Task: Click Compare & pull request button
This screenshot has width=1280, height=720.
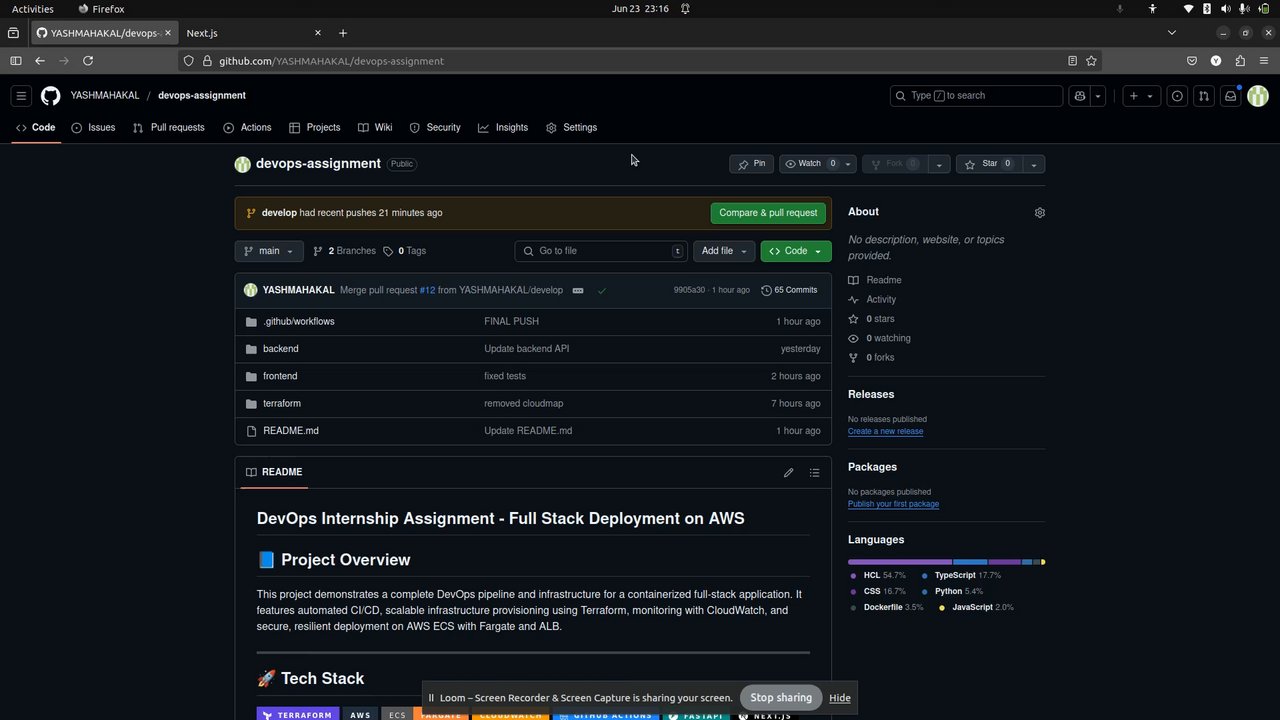Action: click(x=768, y=213)
